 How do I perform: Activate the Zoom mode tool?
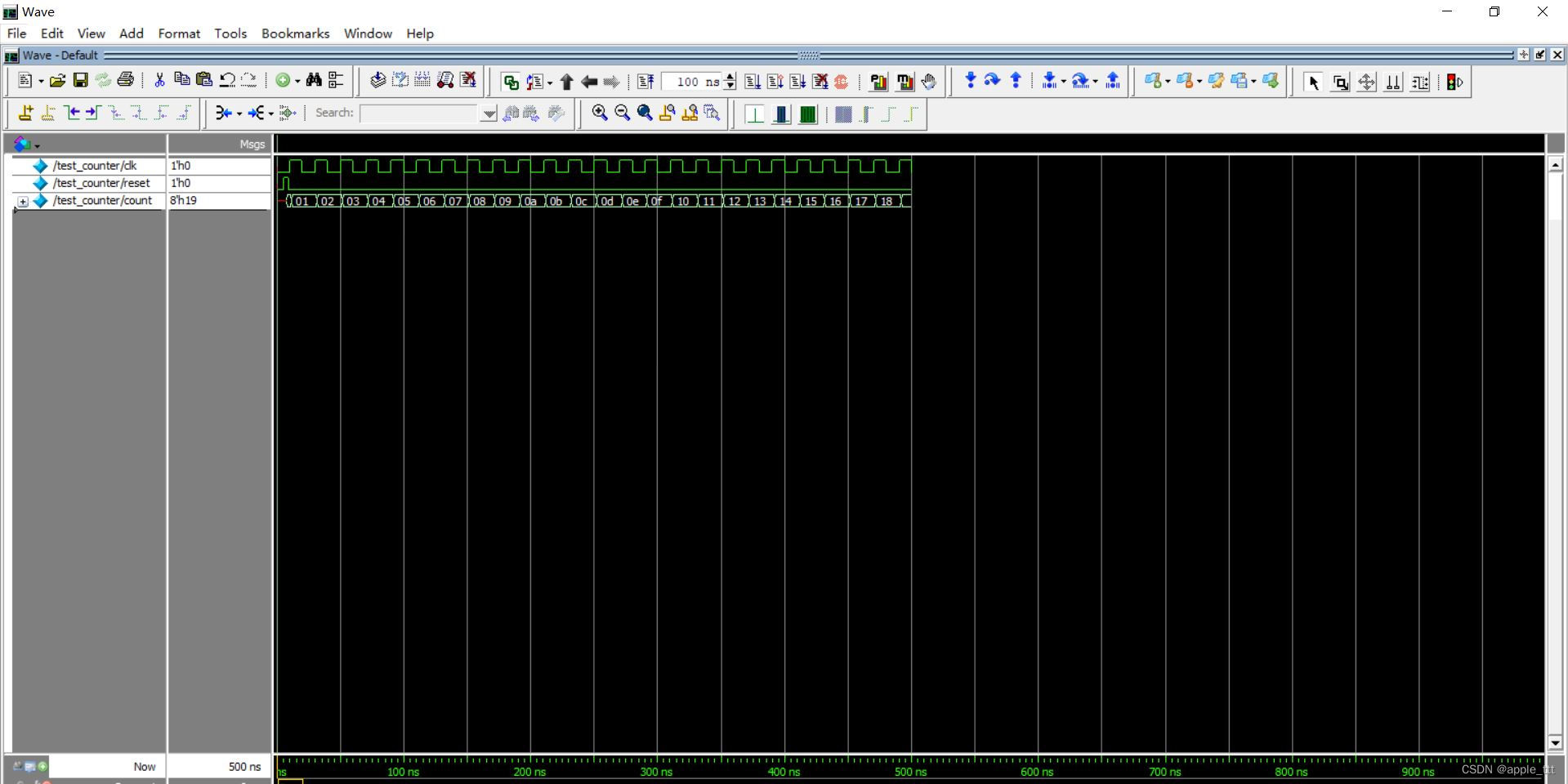tap(1341, 82)
